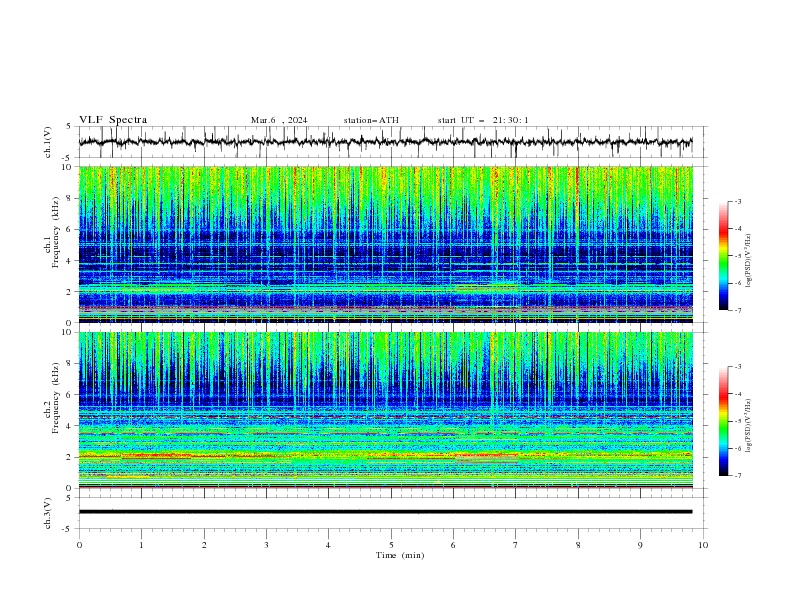The height and width of the screenshot is (612, 792).
Task: Click the flat ch.3 voltage trace
Action: pyautogui.click(x=385, y=512)
